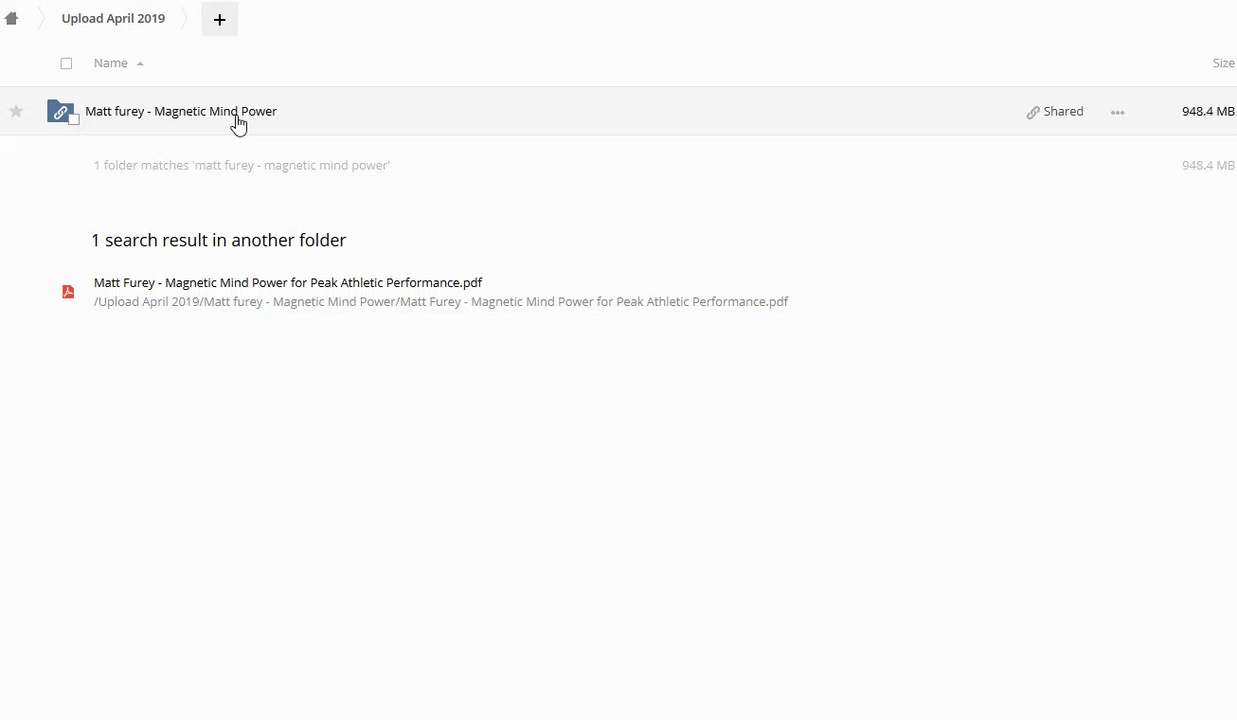Click the PDF's gray folder path text

click(440, 302)
